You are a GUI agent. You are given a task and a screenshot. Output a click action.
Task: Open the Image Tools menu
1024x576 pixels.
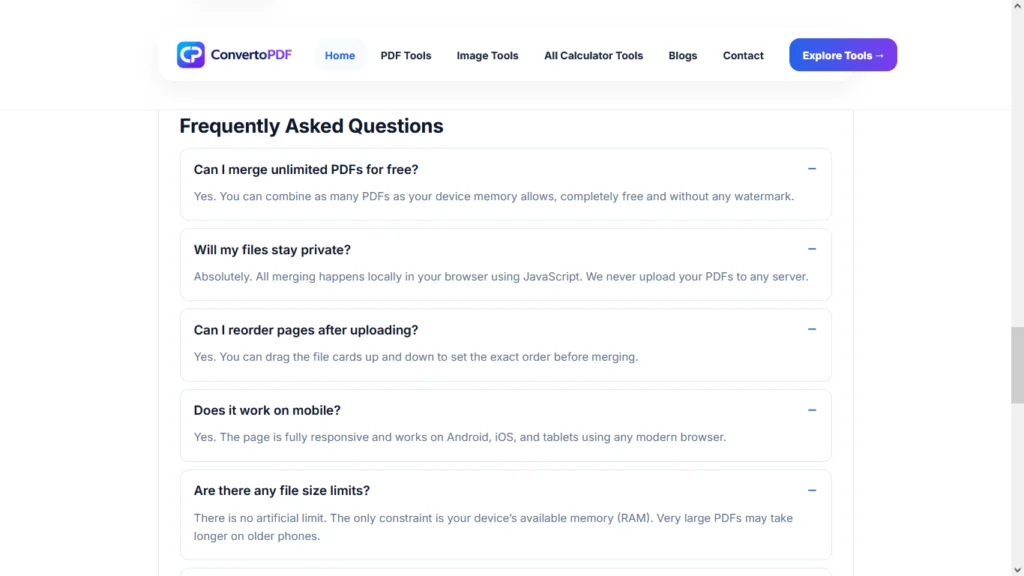coord(487,56)
